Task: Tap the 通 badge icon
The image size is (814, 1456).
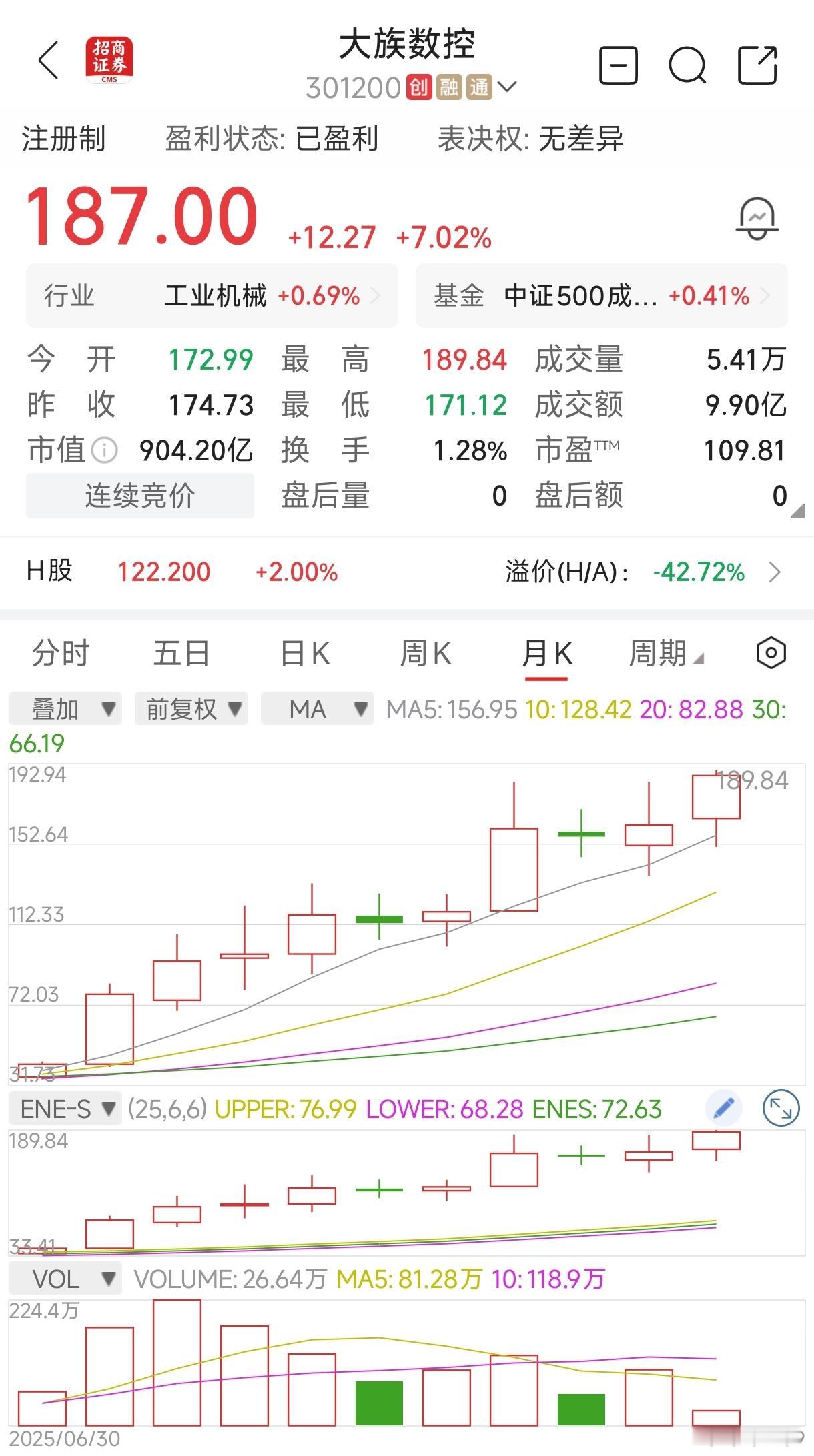Action: tap(479, 87)
